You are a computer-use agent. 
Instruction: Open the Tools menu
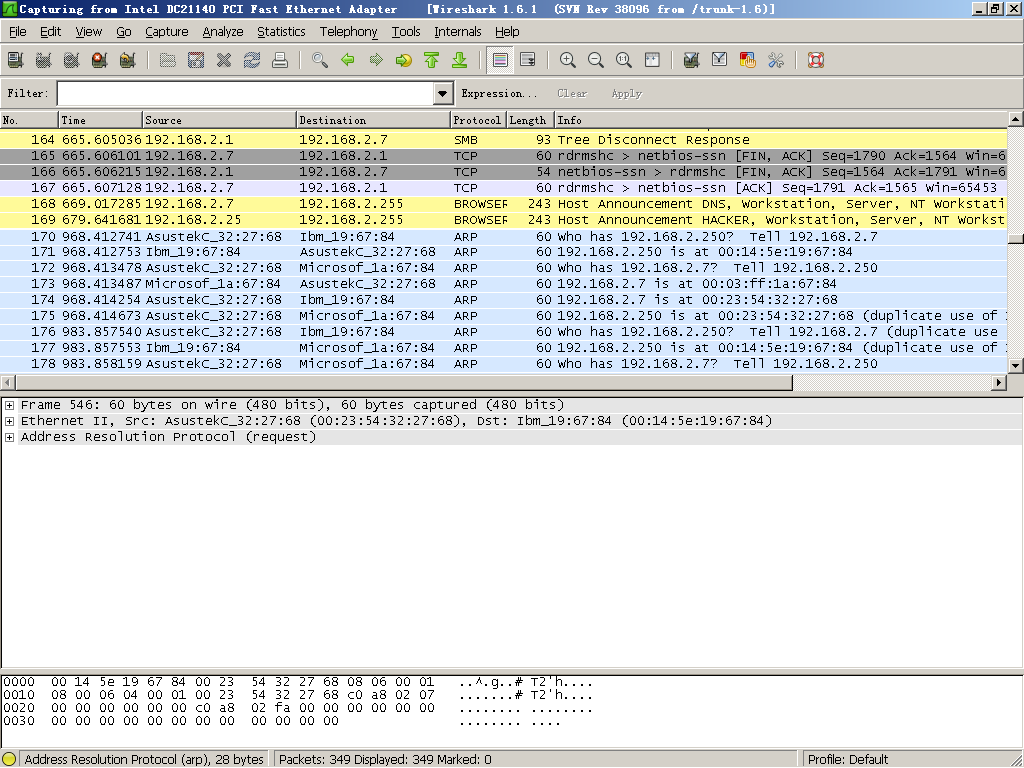pos(406,31)
